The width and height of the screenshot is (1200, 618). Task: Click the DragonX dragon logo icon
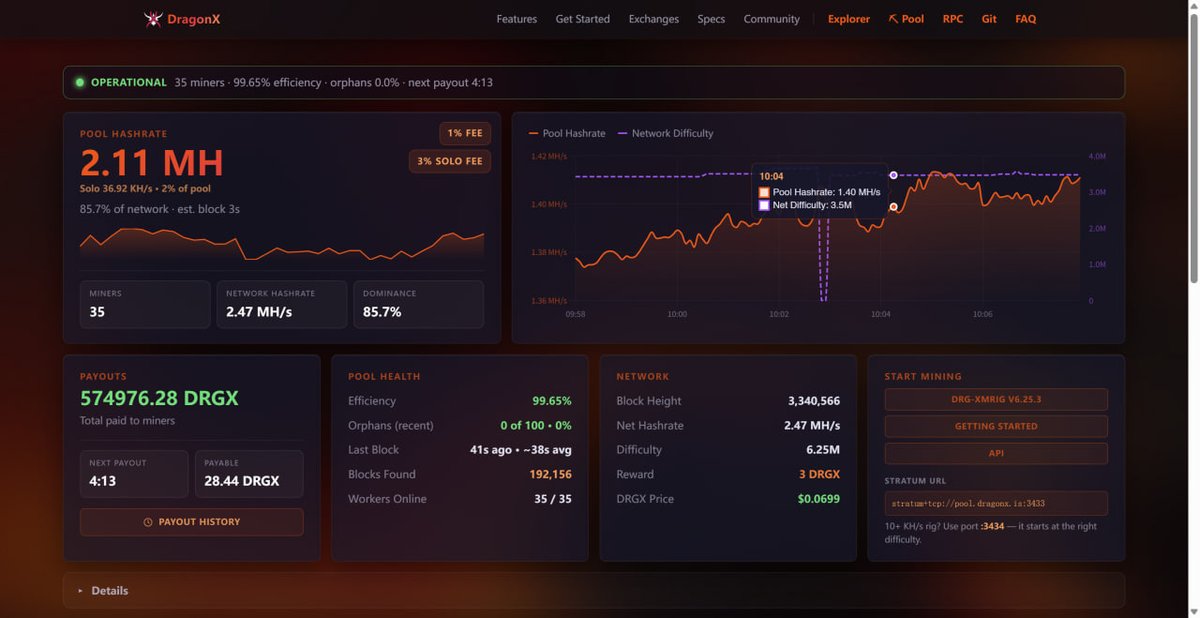pos(153,19)
